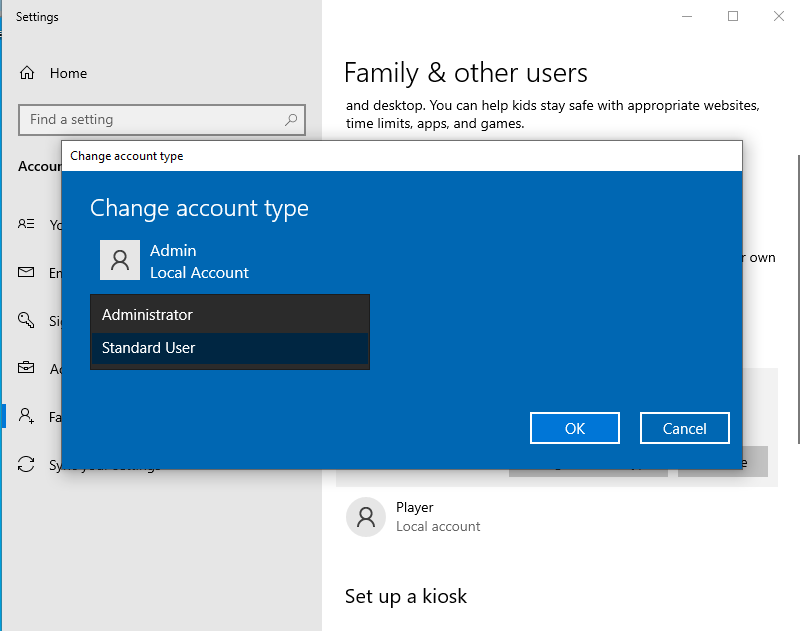The height and width of the screenshot is (631, 802).
Task: Open the Sign-in options key icon
Action: pos(27,321)
